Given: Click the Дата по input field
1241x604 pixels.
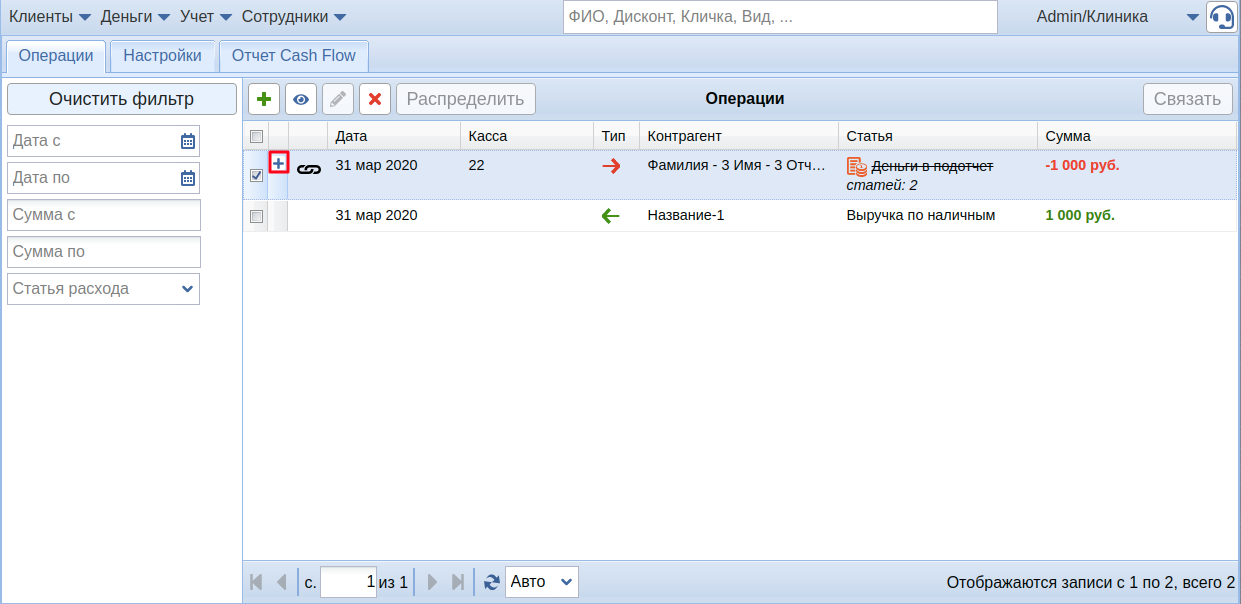Looking at the screenshot, I should click(92, 178).
